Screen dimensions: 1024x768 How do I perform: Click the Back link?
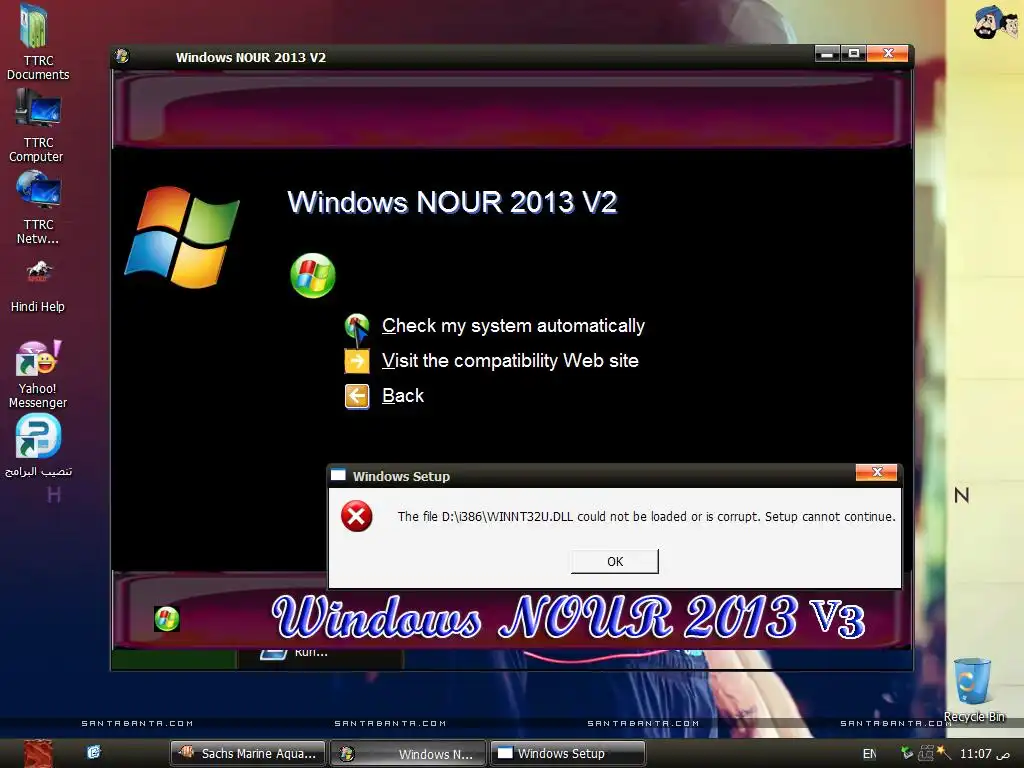coord(403,396)
